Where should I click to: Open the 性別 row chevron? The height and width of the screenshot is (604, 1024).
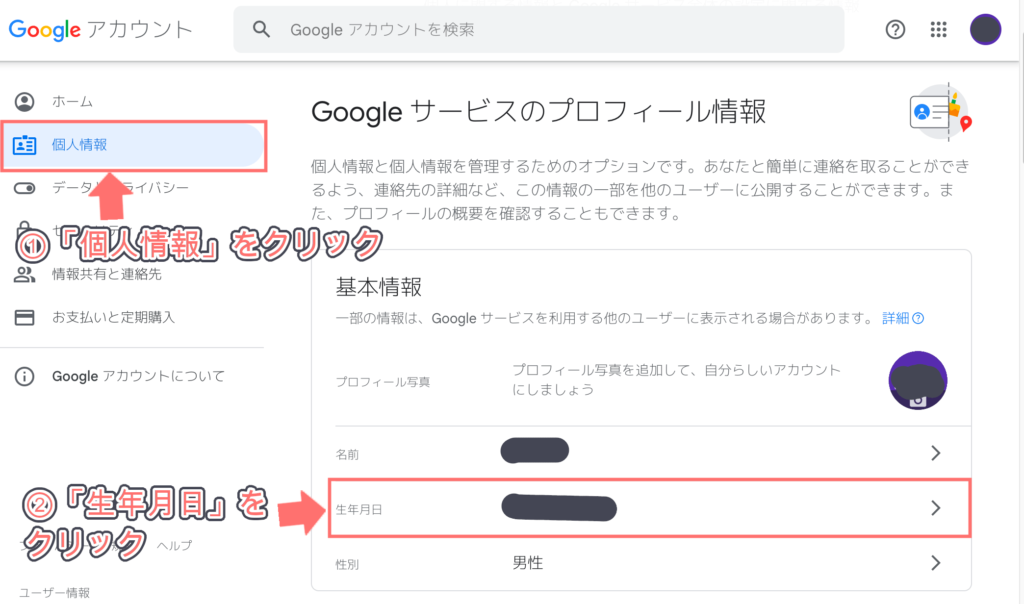pyautogui.click(x=936, y=563)
